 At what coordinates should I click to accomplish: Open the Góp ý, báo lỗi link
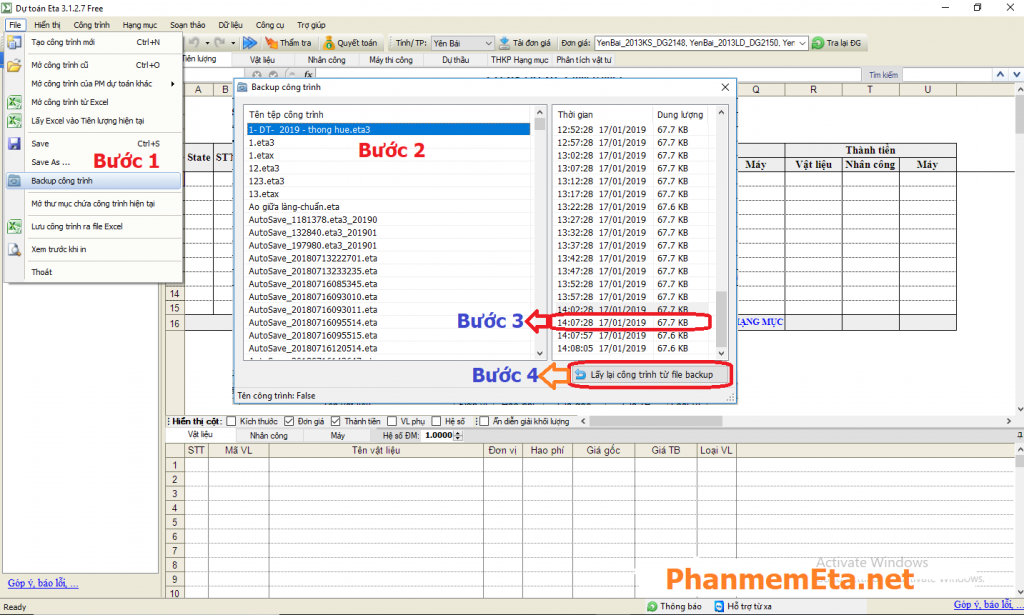[x=42, y=583]
